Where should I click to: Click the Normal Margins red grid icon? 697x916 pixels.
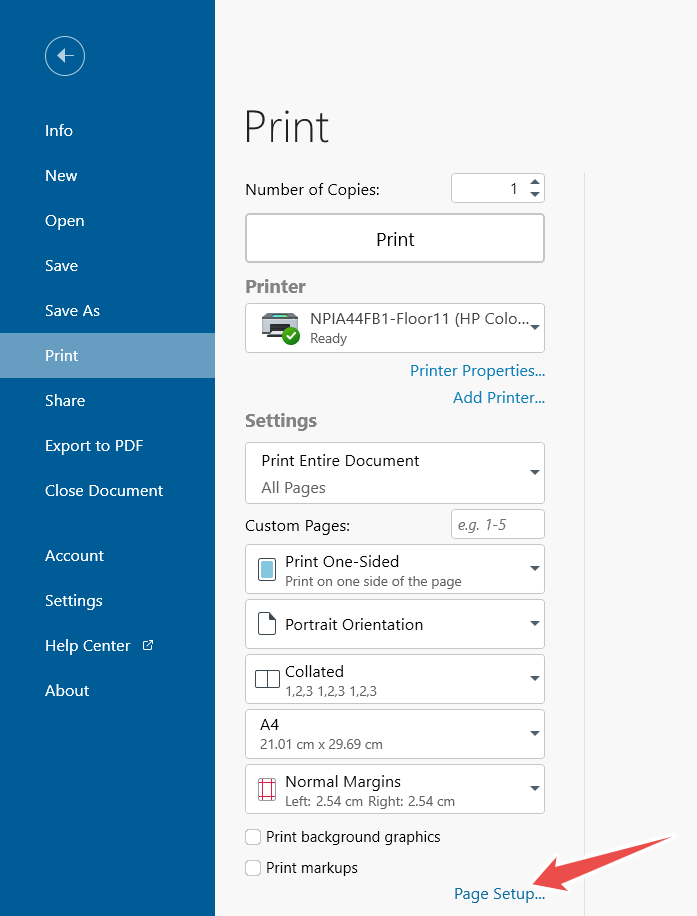pos(267,790)
